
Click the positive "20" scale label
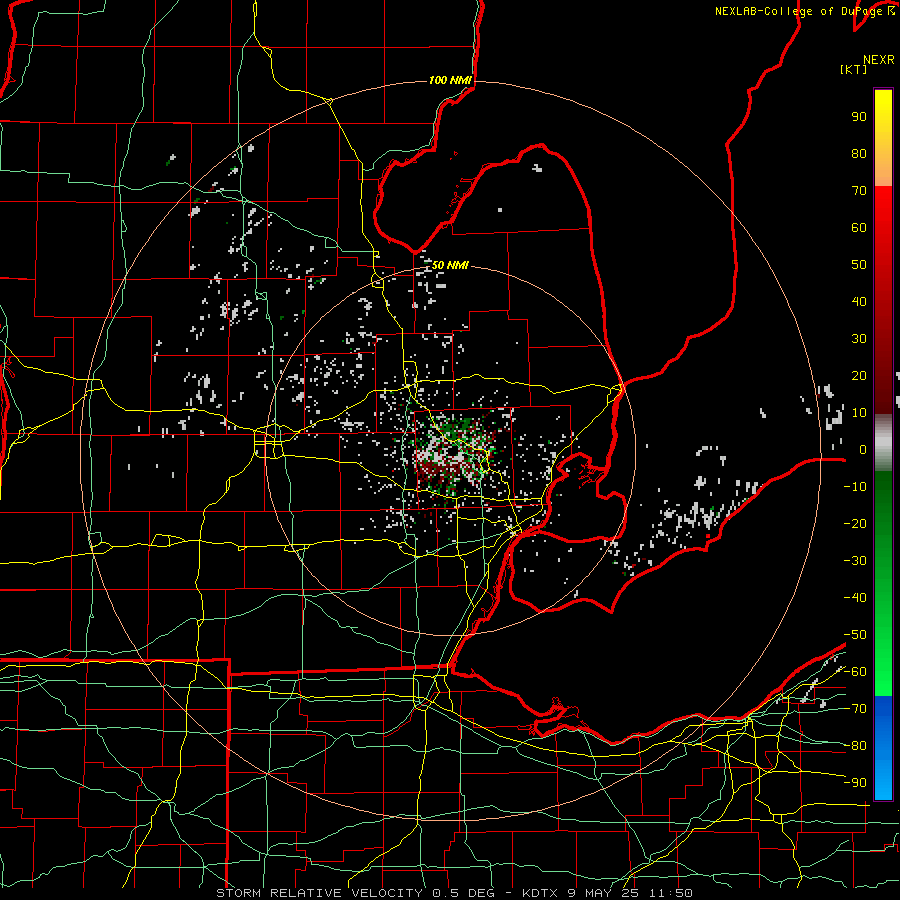pyautogui.click(x=859, y=375)
